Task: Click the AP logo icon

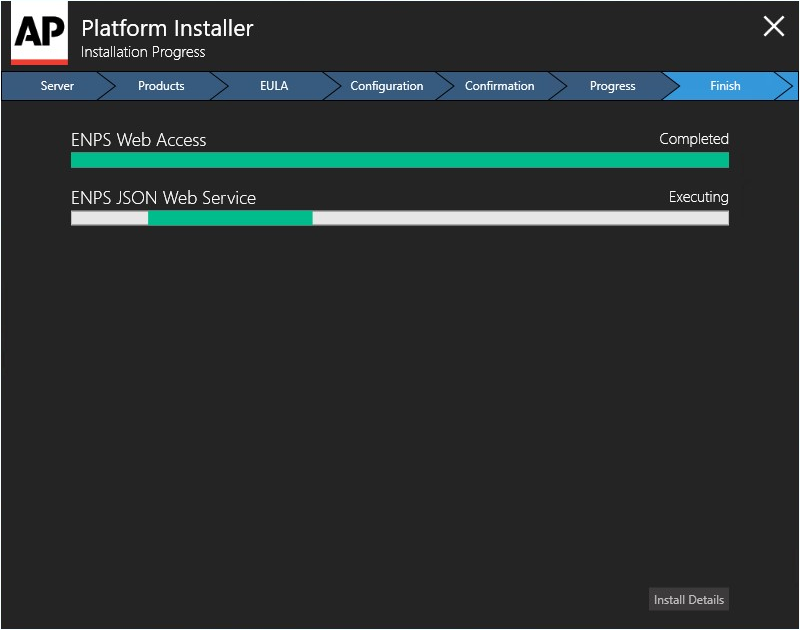Action: pyautogui.click(x=39, y=34)
